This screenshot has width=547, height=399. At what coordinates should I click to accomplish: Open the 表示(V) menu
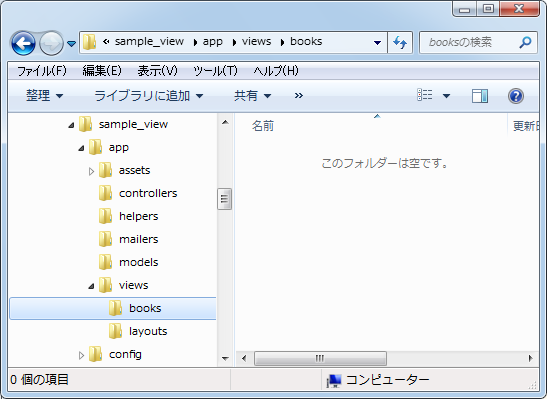pos(157,71)
